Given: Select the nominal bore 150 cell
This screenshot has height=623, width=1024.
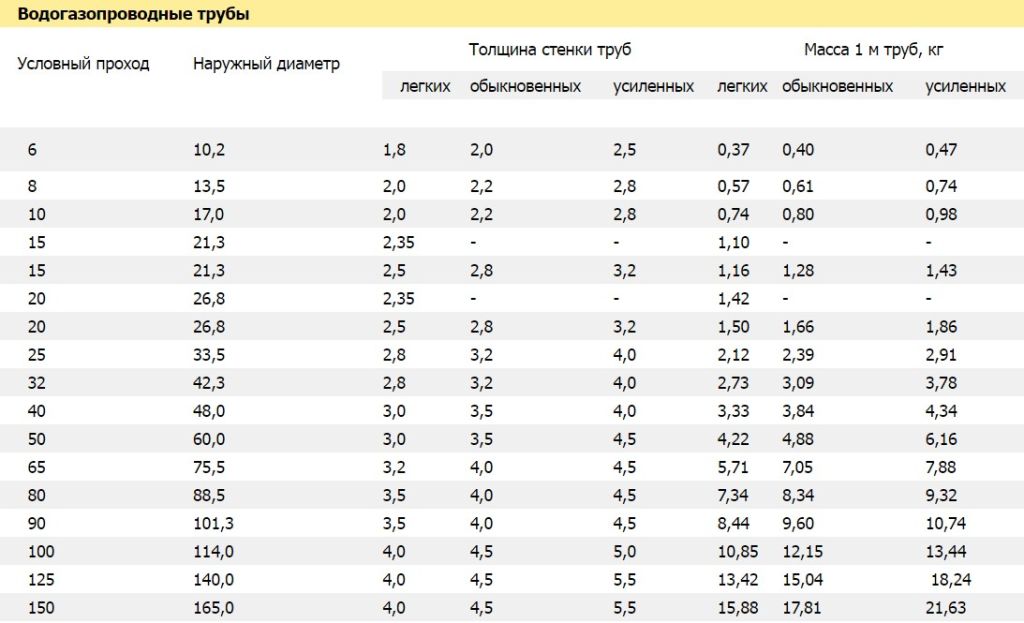Looking at the screenshot, I should click(41, 607).
